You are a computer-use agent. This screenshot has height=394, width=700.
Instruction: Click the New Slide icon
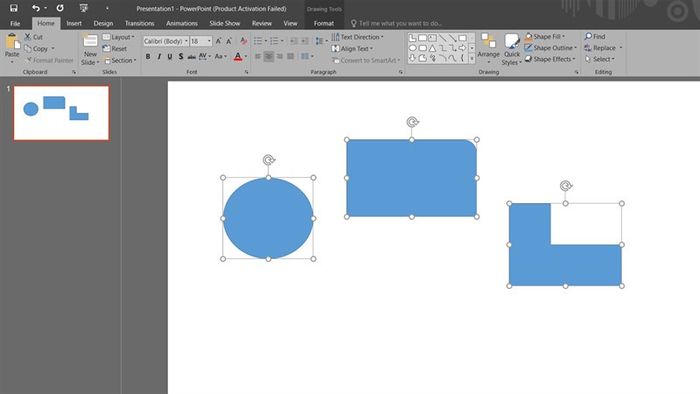click(x=90, y=41)
